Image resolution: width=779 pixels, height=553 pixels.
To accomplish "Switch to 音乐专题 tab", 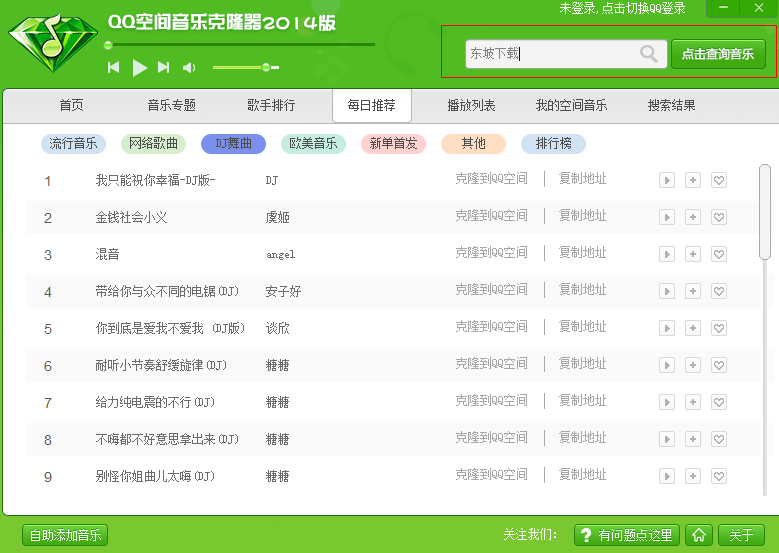I will click(x=171, y=105).
